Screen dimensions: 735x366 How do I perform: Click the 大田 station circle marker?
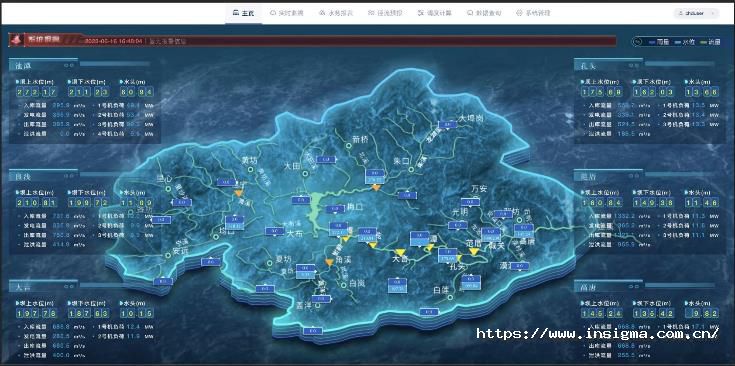click(305, 174)
